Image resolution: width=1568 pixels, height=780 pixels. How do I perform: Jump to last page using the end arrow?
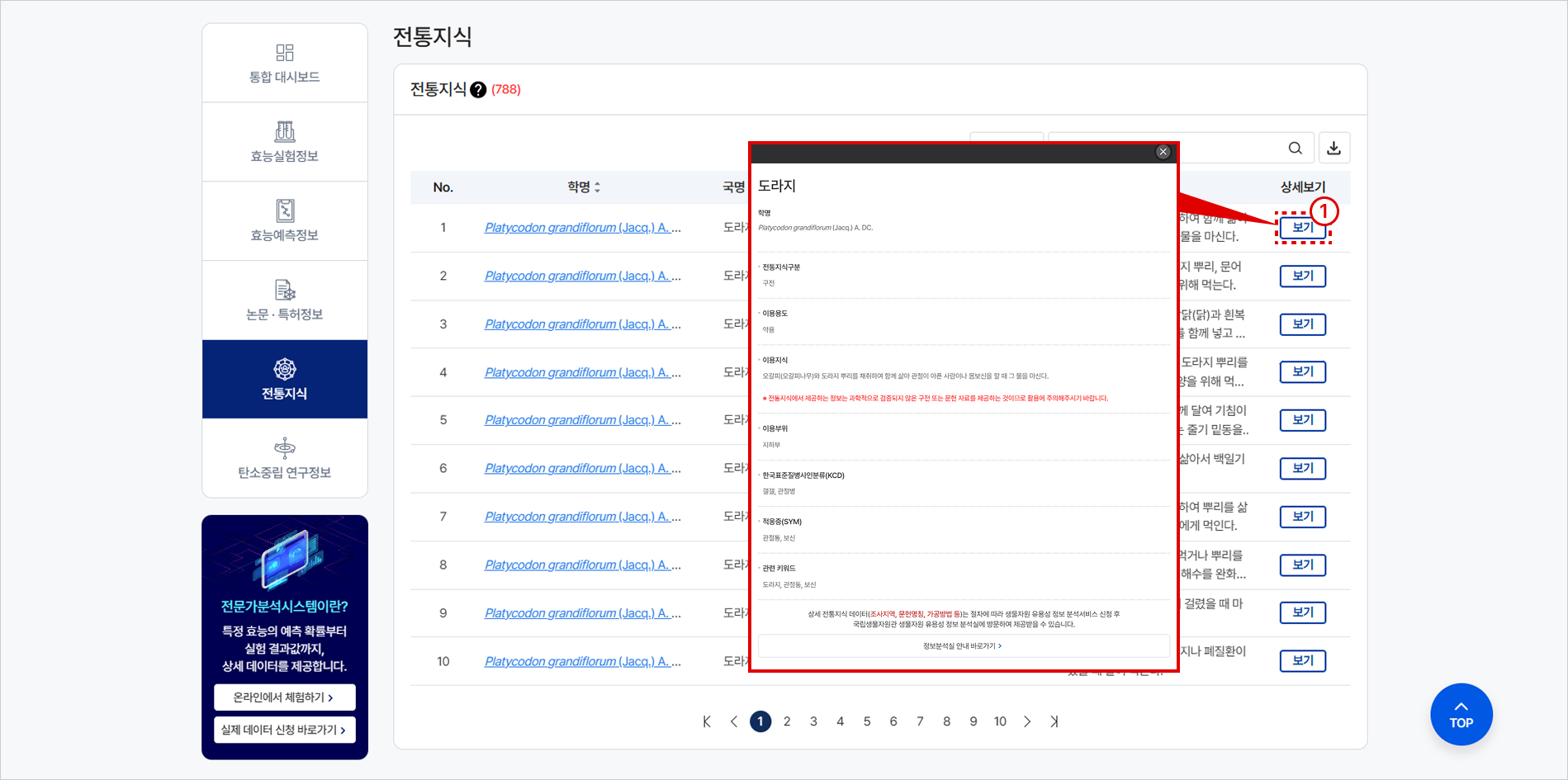tap(1054, 721)
